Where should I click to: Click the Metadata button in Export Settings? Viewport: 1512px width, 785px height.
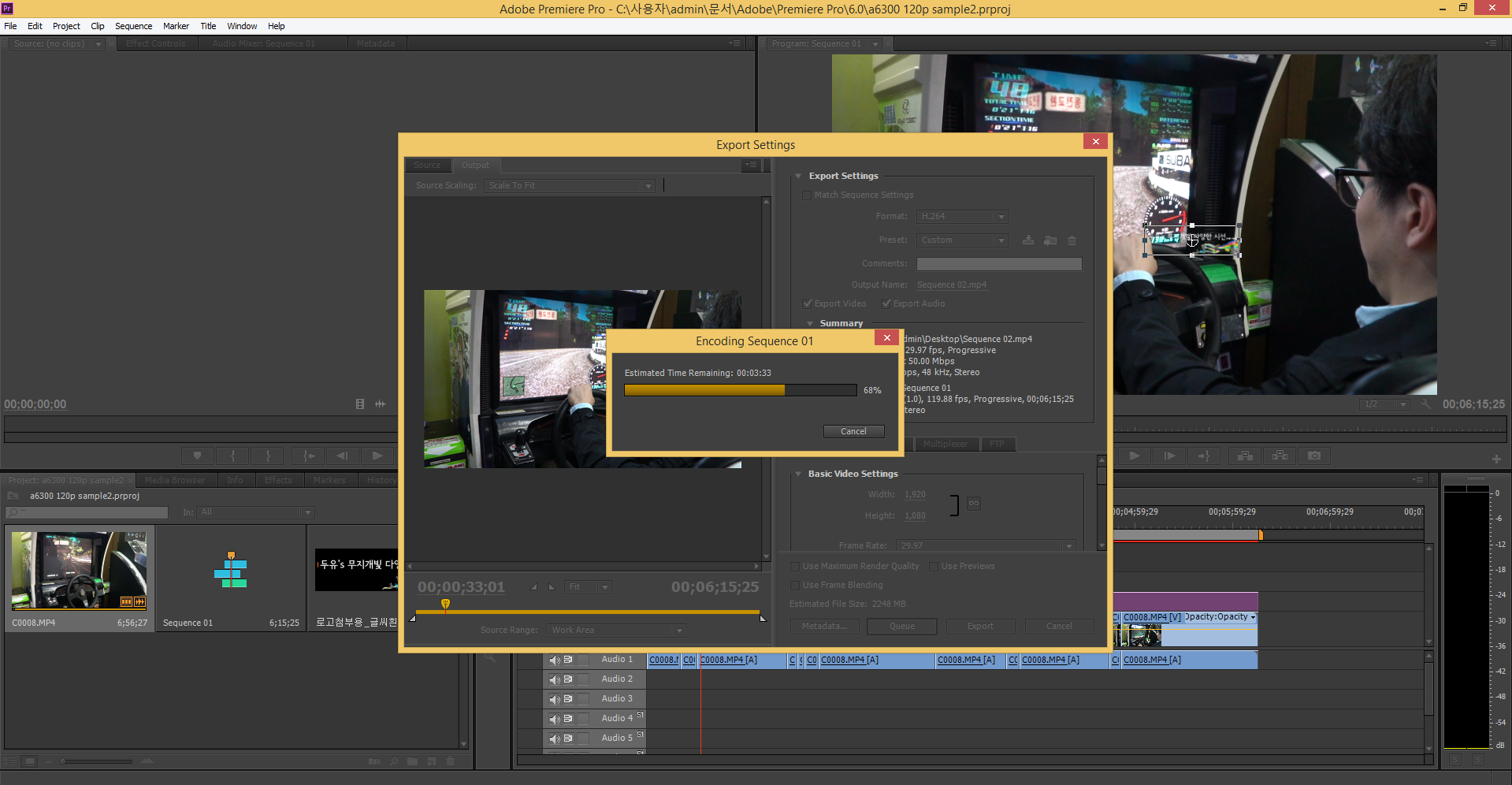coord(824,626)
